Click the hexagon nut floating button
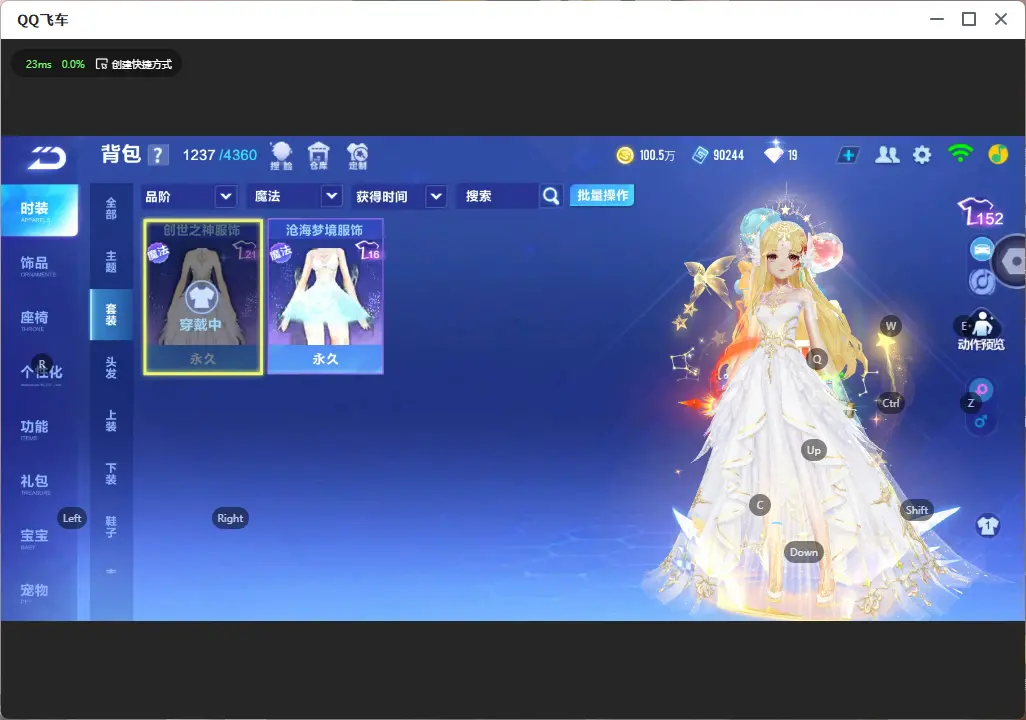Image resolution: width=1026 pixels, height=720 pixels. (x=1012, y=262)
